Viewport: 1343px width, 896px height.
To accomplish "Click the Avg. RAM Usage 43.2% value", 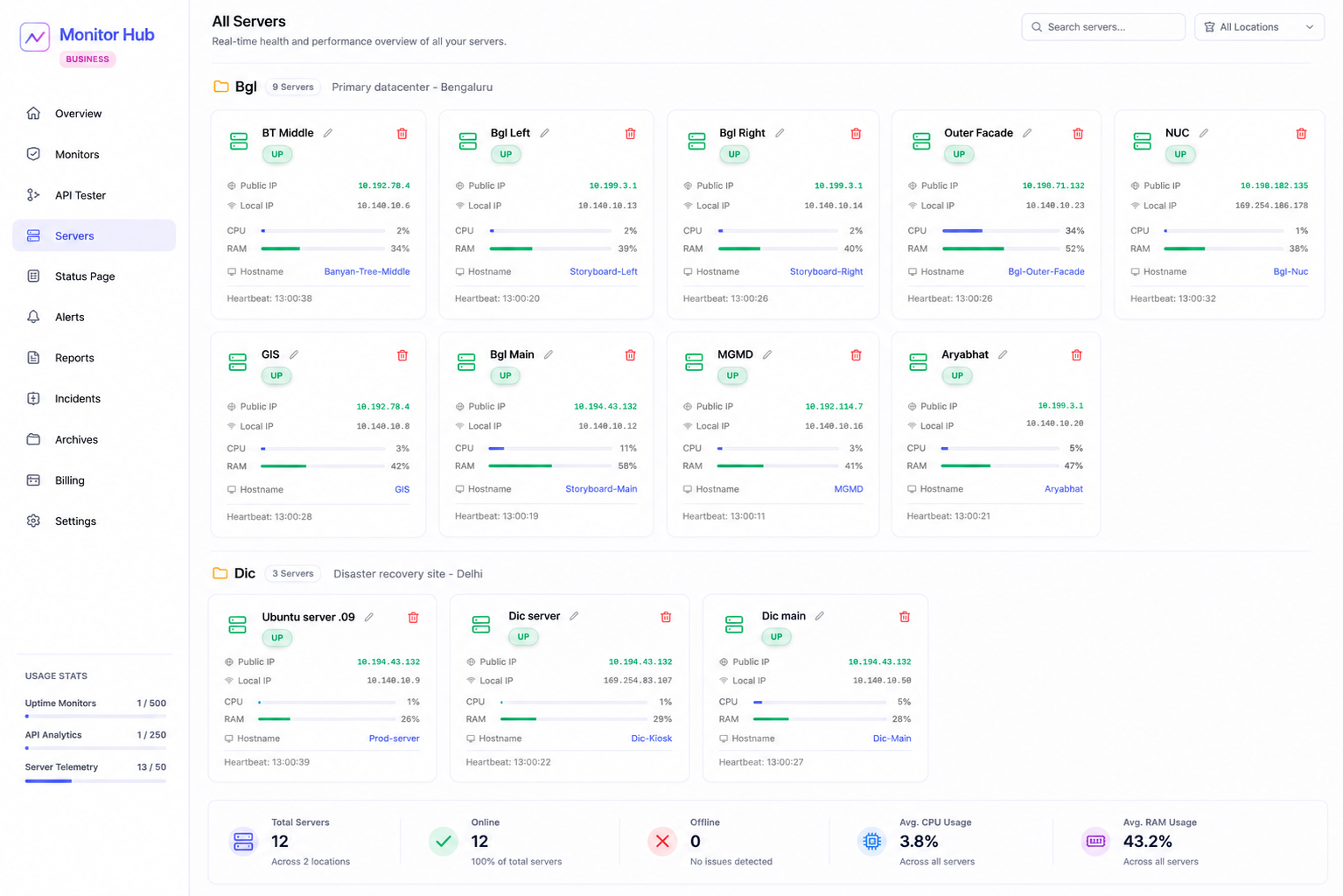I will pyautogui.click(x=1148, y=842).
